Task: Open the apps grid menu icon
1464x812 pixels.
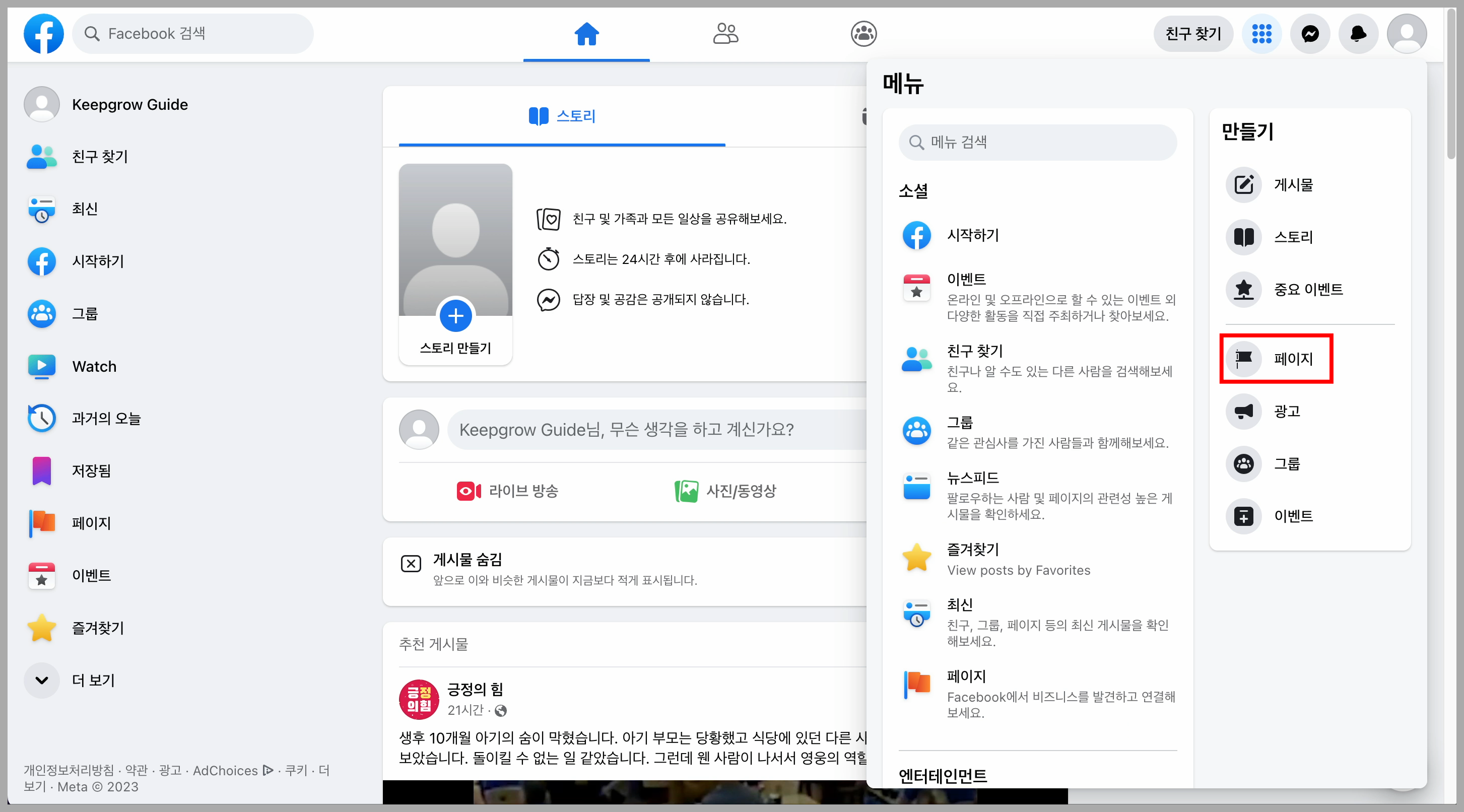Action: coord(1262,34)
